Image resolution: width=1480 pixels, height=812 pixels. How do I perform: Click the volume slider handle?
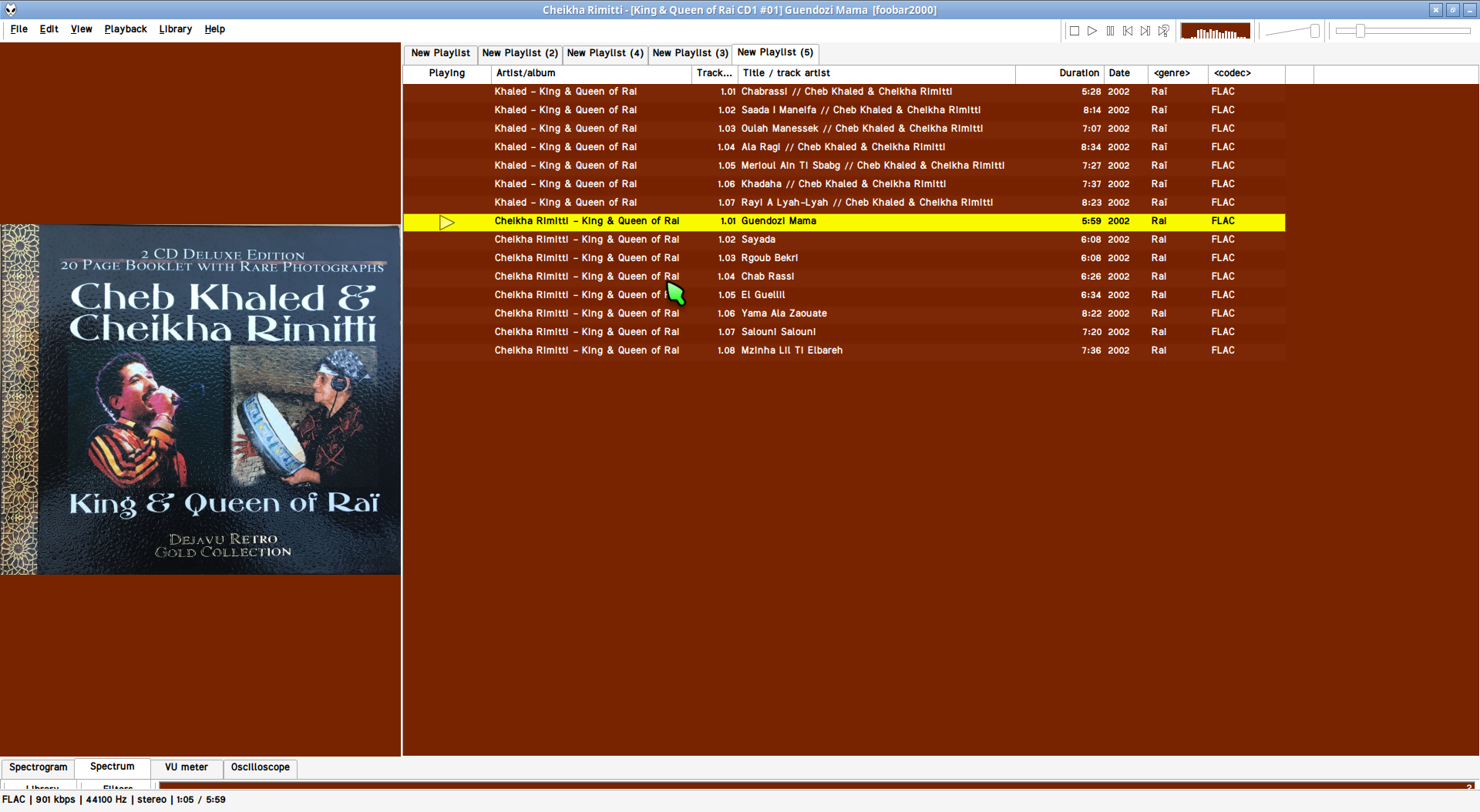click(x=1314, y=31)
